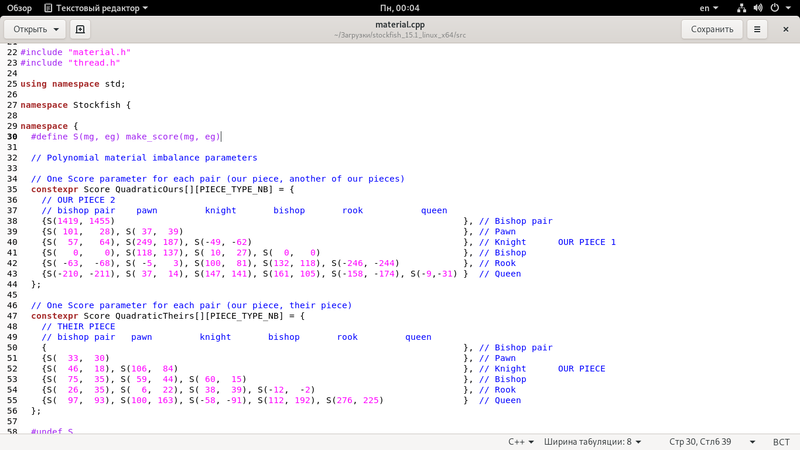Click the new document icon button
Viewport: 800px width, 450px height.
click(80, 29)
